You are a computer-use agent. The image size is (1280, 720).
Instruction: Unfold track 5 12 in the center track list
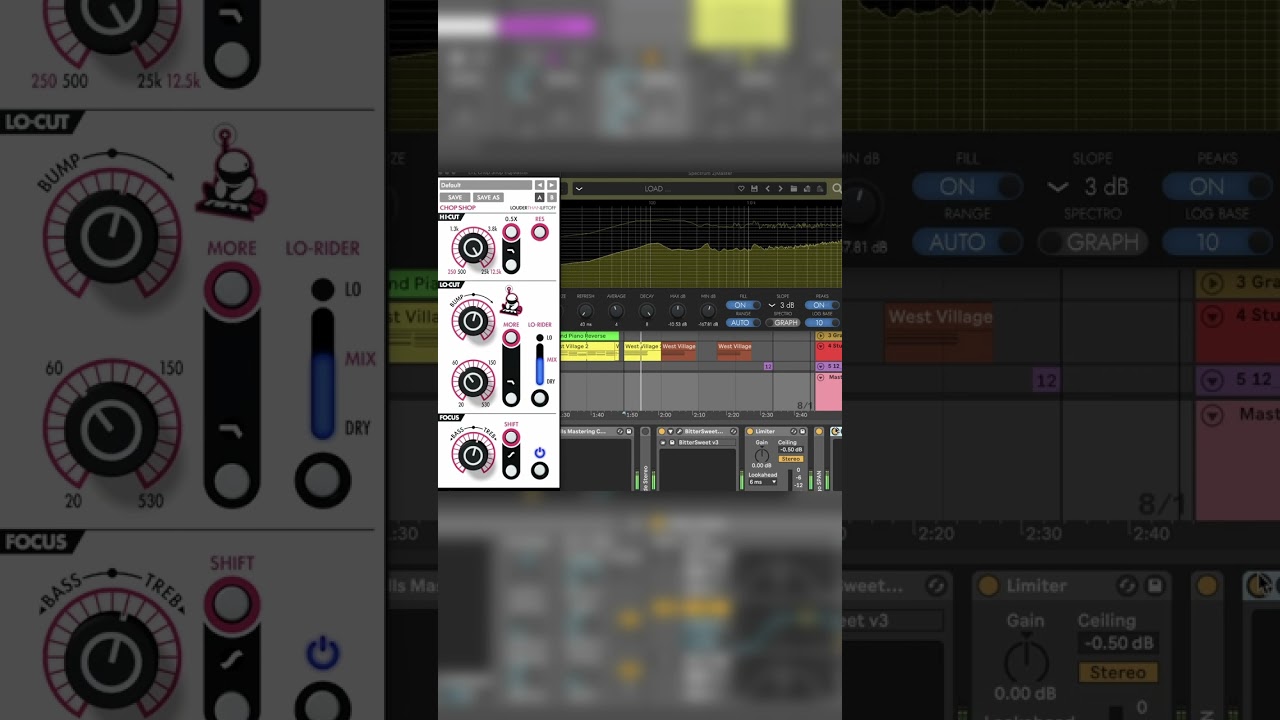coord(821,366)
